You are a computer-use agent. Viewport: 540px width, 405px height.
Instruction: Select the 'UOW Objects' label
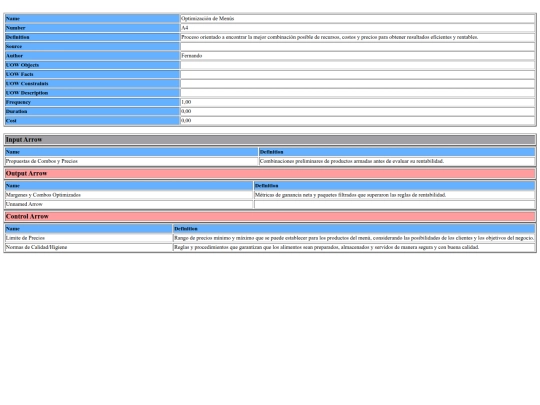click(22, 65)
